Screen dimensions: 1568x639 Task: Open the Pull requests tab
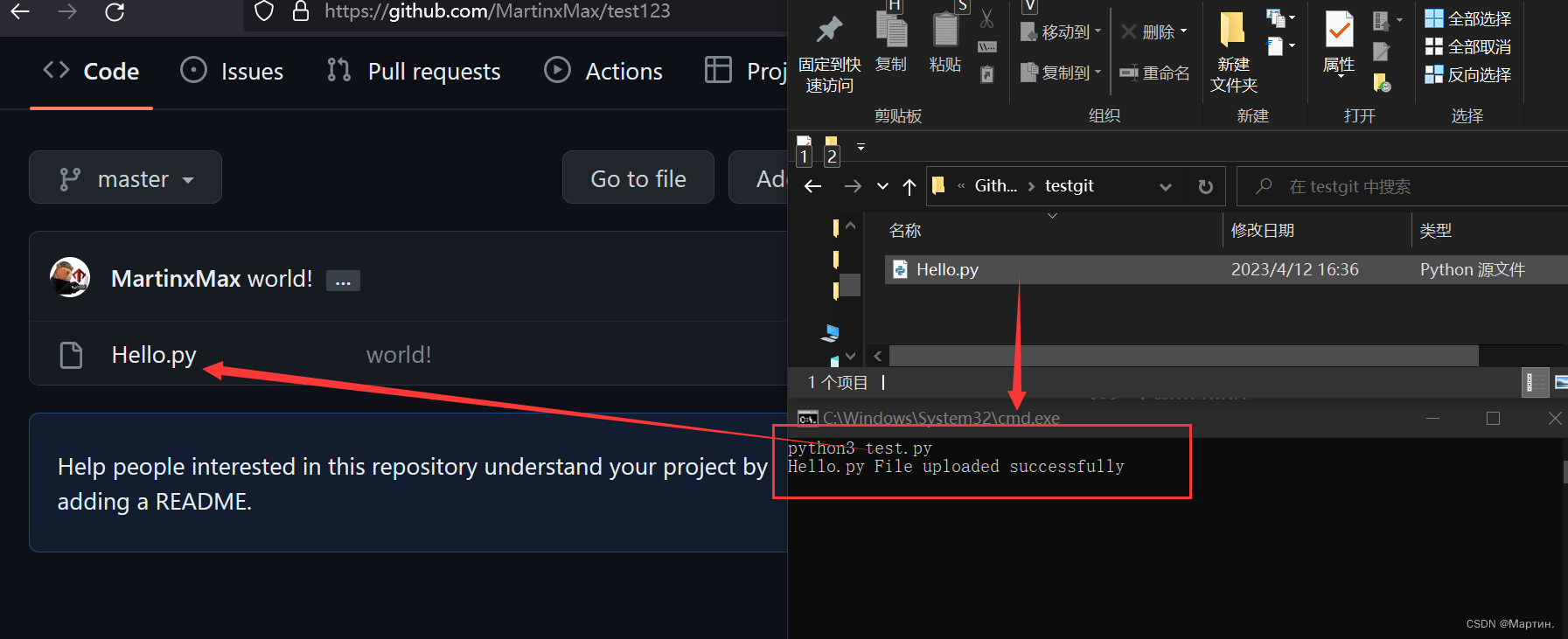(x=413, y=71)
